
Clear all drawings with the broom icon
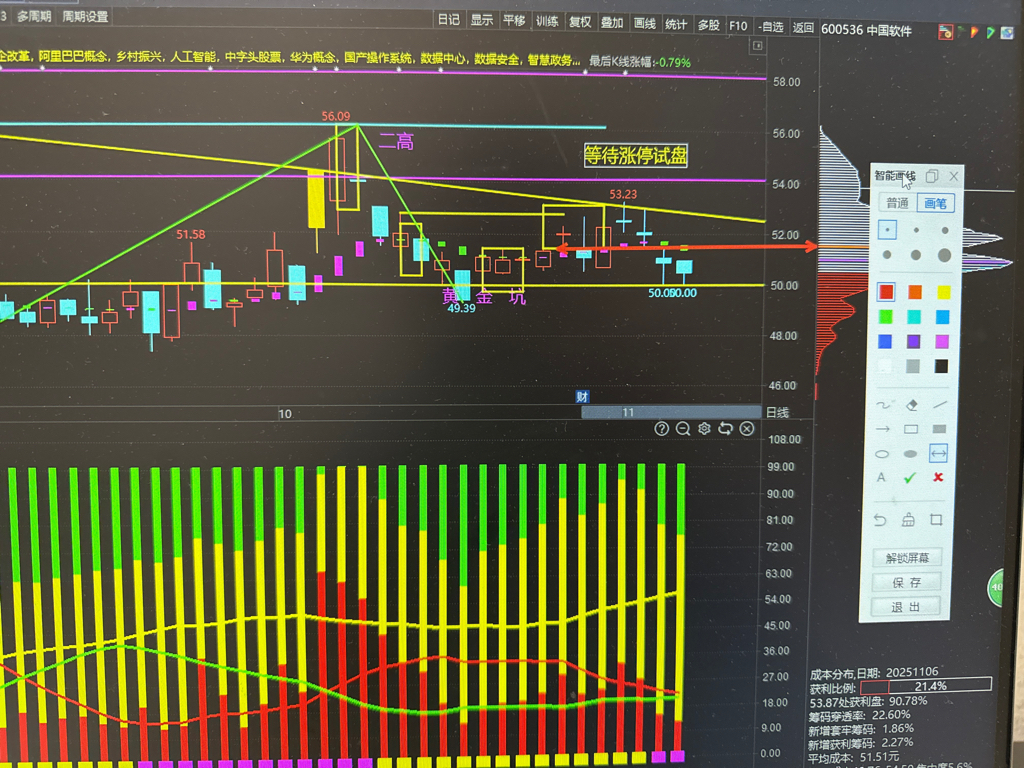coord(908,520)
